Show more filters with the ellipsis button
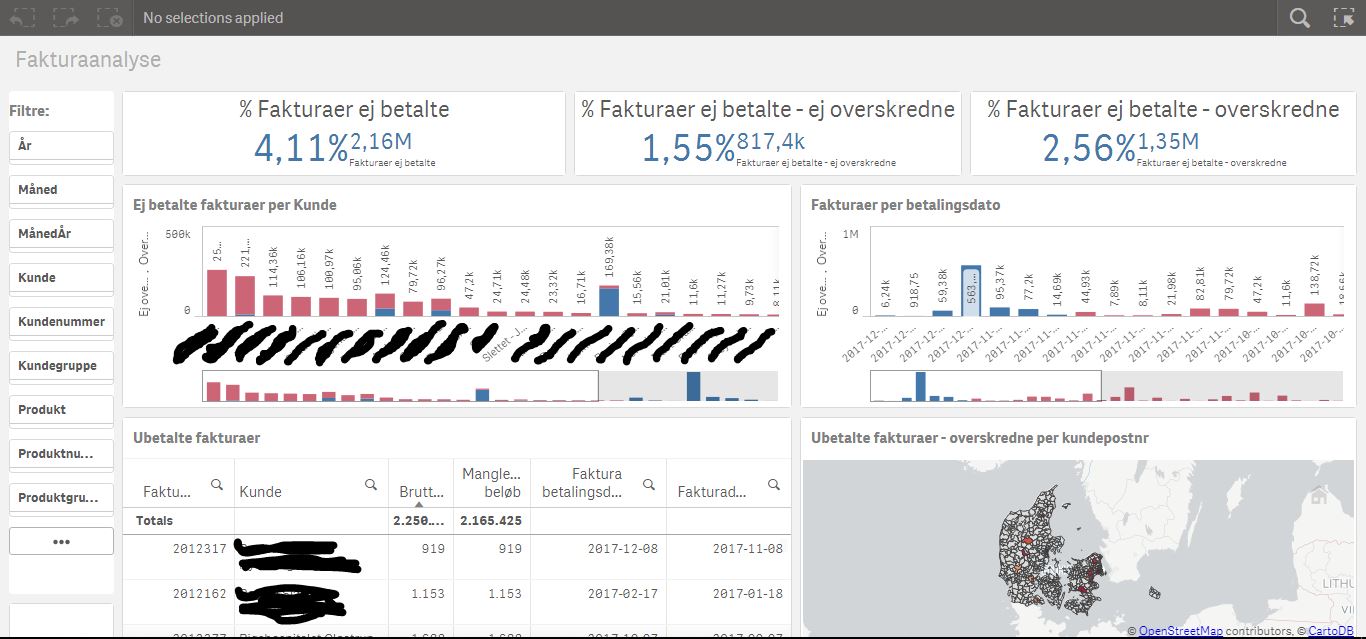The height and width of the screenshot is (639, 1366). click(61, 541)
